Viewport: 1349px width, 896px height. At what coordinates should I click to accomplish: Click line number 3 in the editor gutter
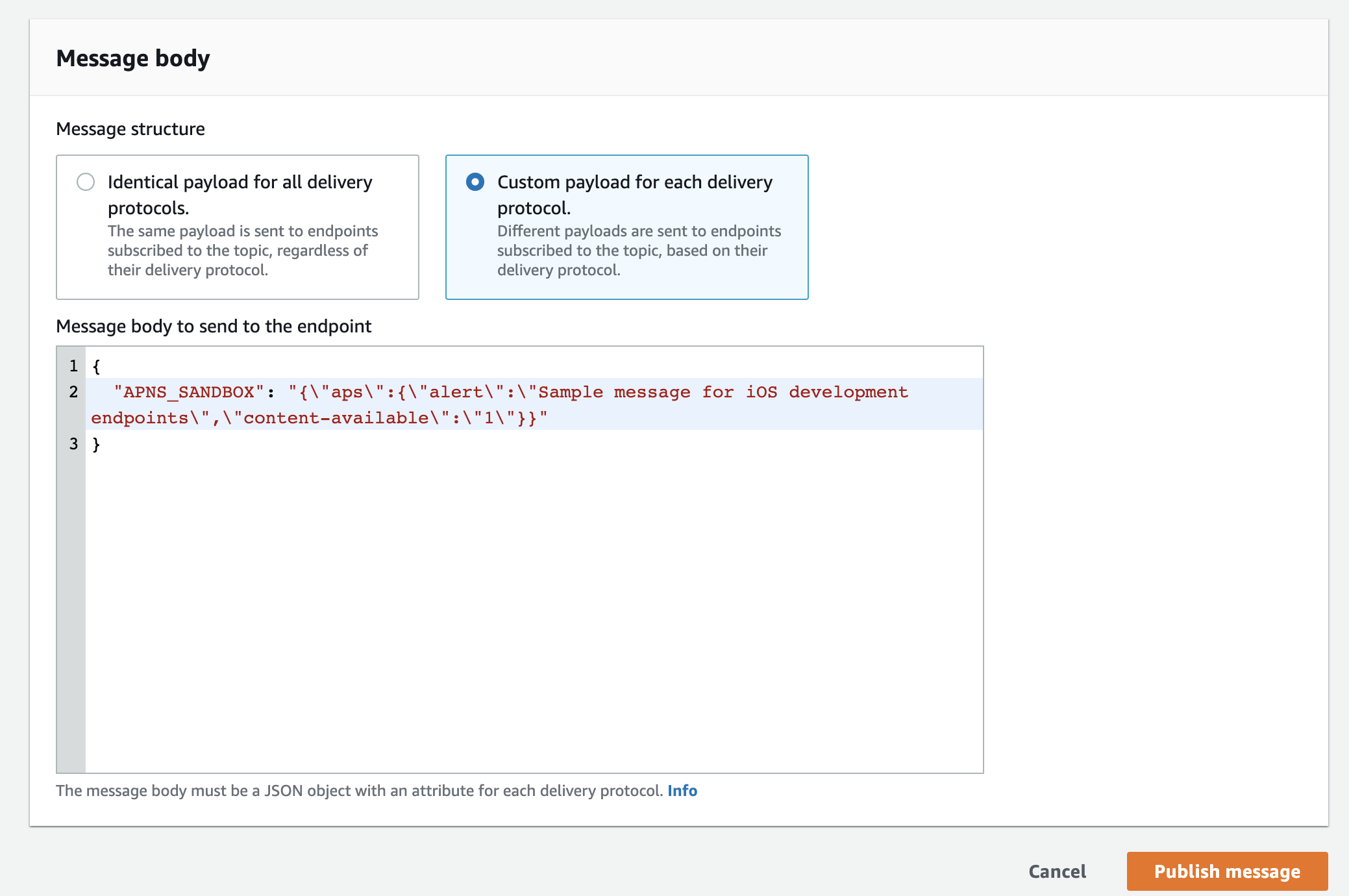pyautogui.click(x=73, y=443)
